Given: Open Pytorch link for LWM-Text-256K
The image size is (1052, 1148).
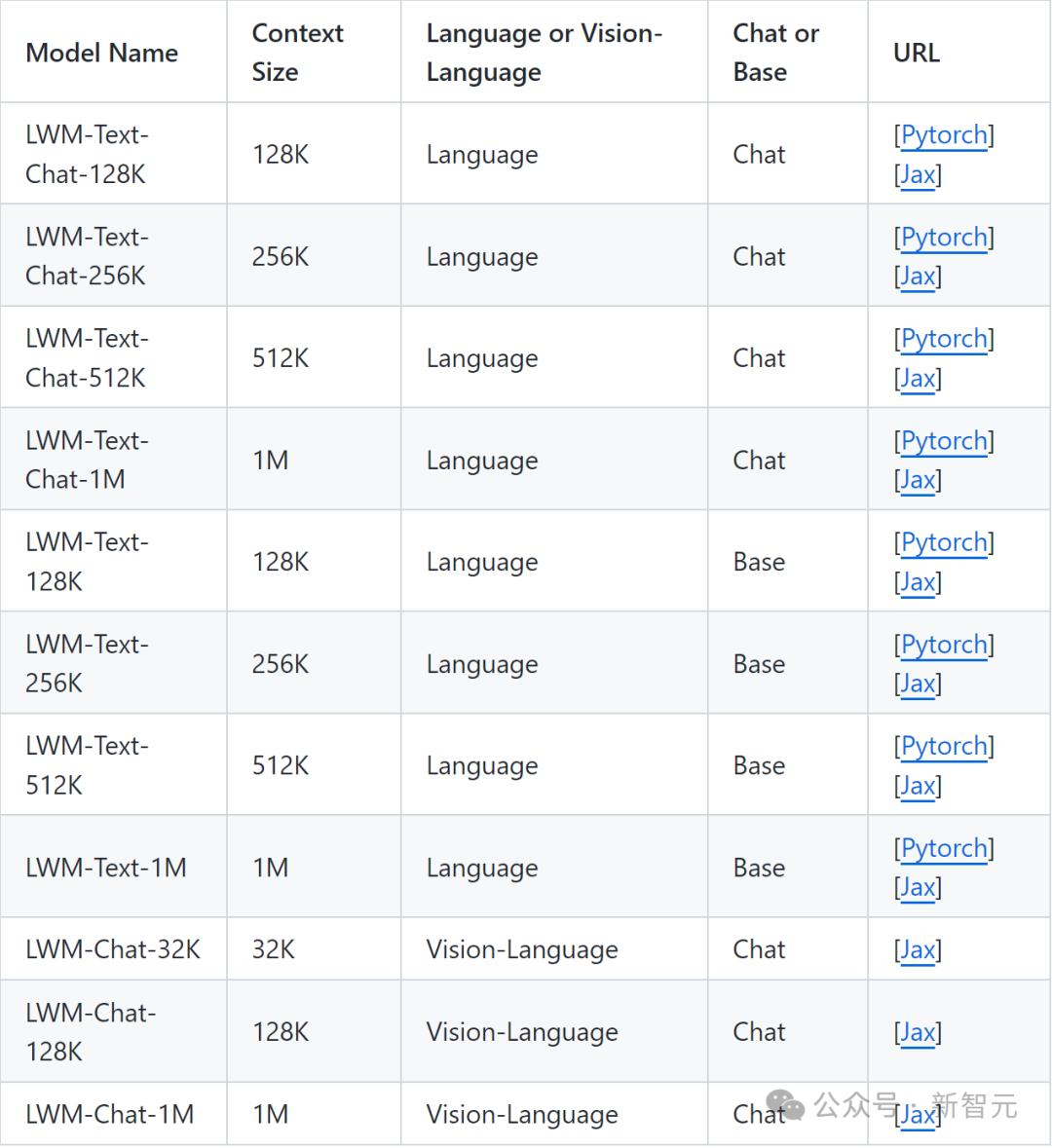Looking at the screenshot, I should 944,645.
